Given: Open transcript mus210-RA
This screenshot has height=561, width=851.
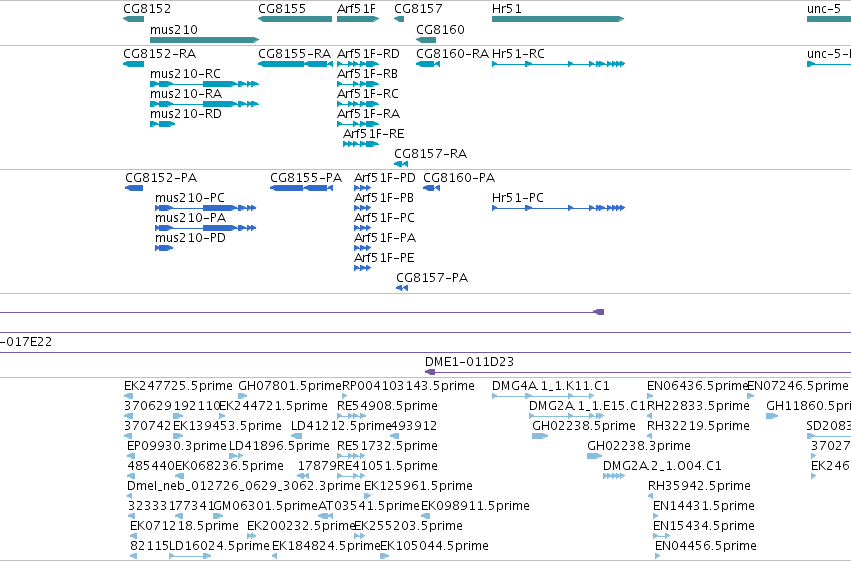Looking at the screenshot, I should [x=186, y=94].
